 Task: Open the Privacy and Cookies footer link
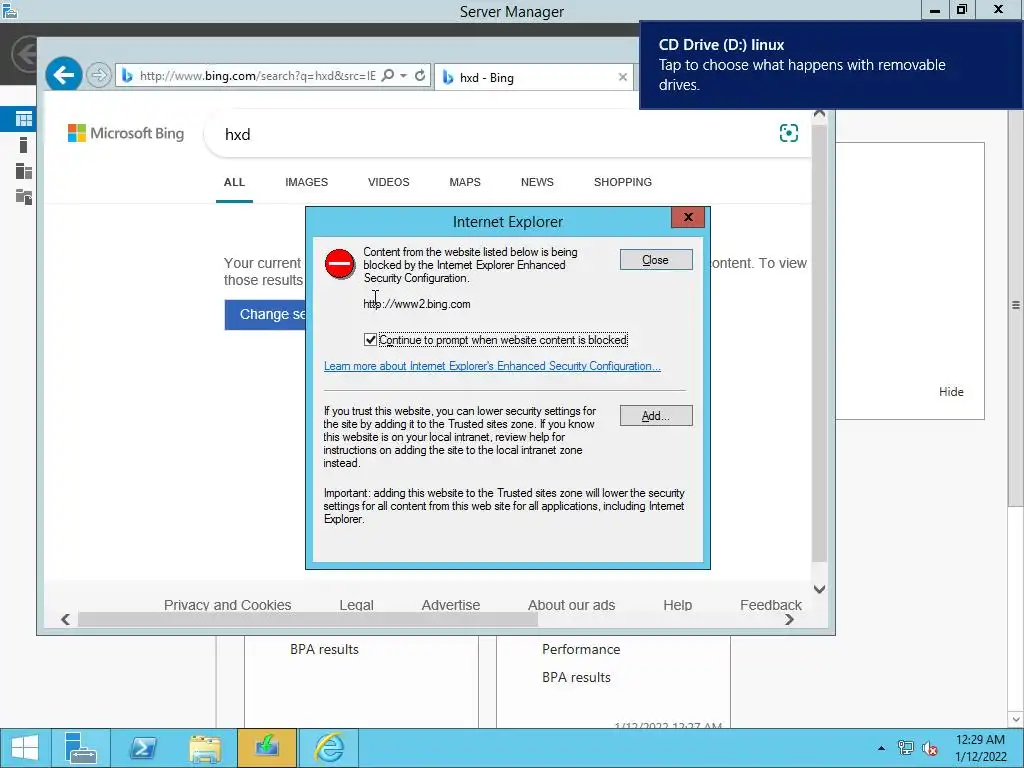(x=227, y=605)
